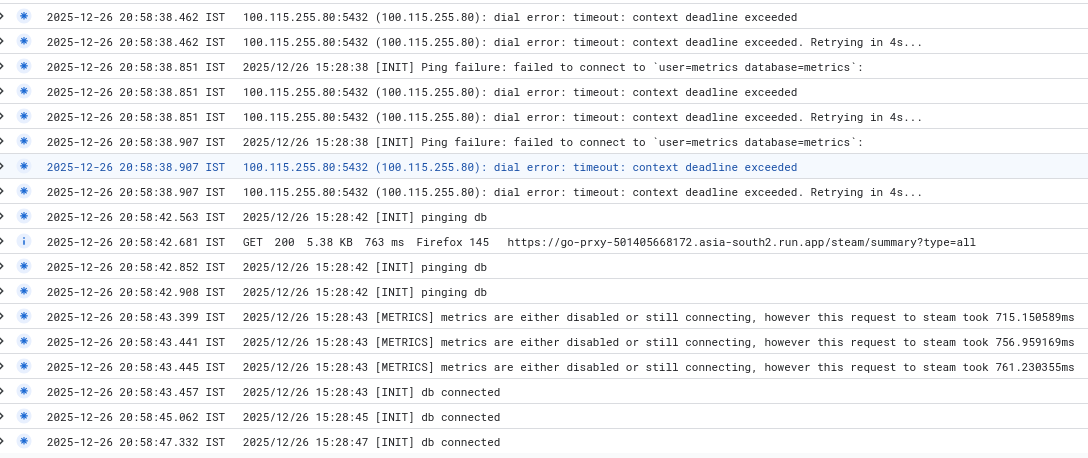This screenshot has width=1088, height=458.
Task: Click the 200 status code on GET row
Action: pos(285,242)
